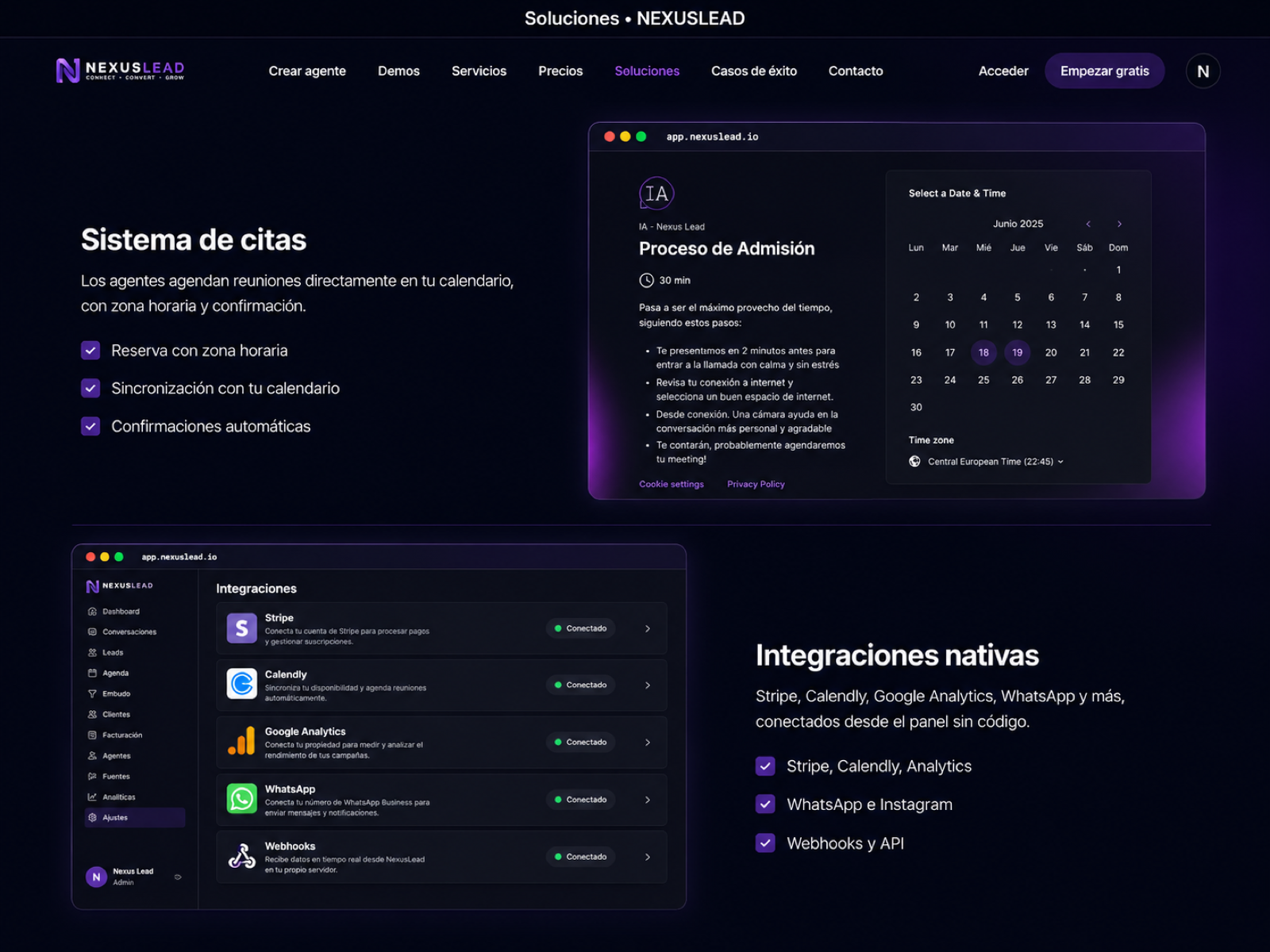Open the Precios nav item
The image size is (1270, 952).
coord(560,71)
